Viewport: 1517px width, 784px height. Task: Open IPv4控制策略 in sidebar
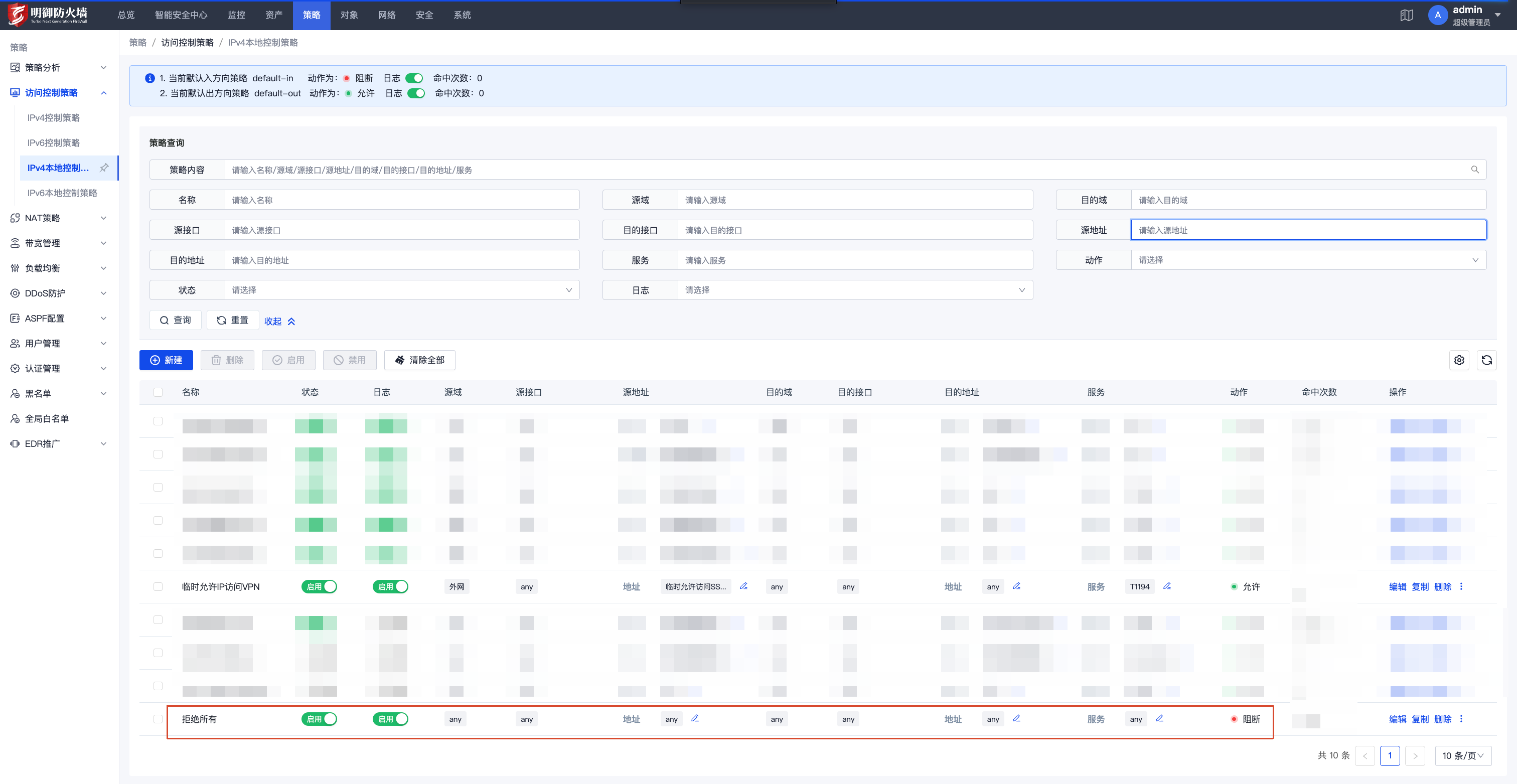point(54,118)
